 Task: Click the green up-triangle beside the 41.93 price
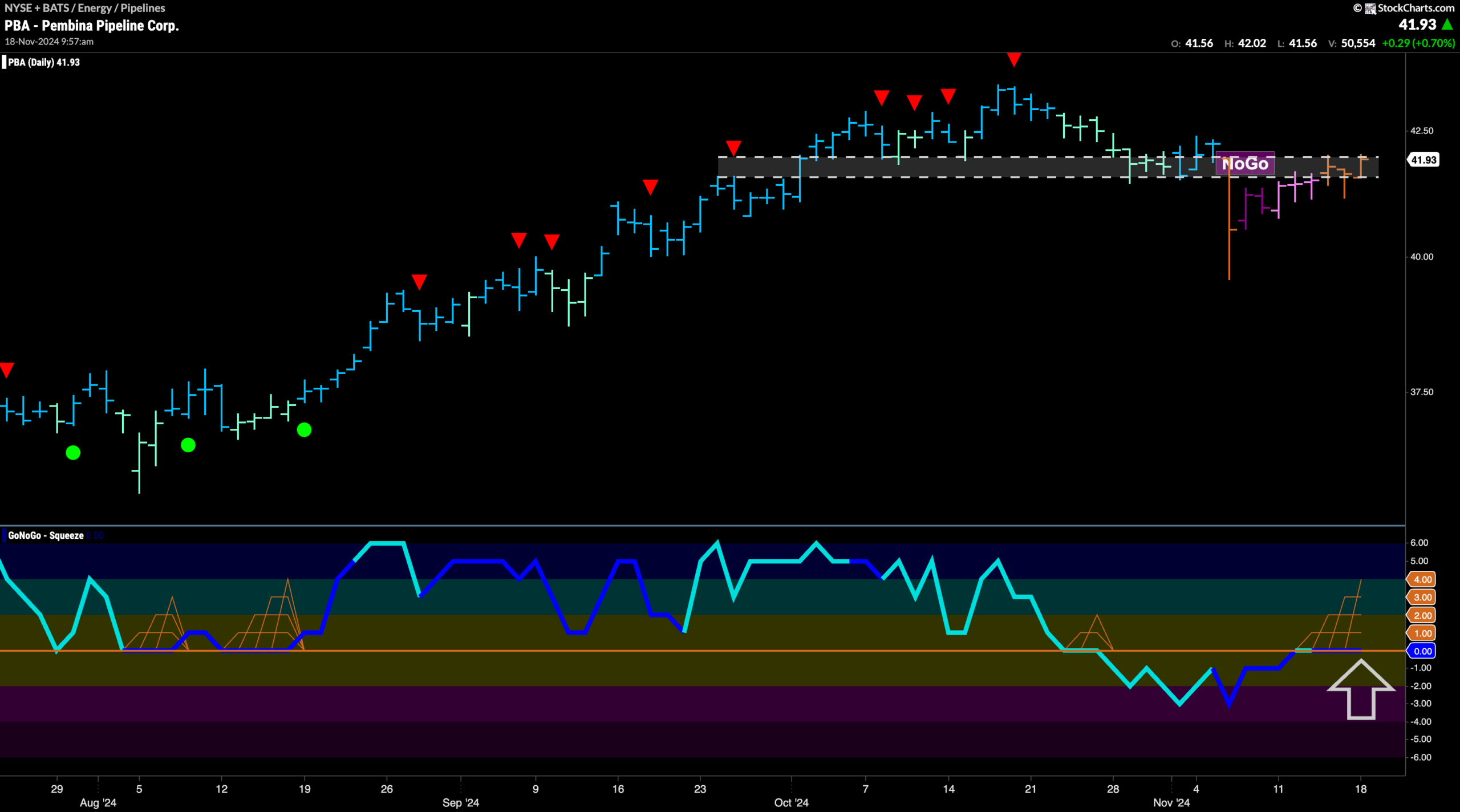(x=1447, y=25)
